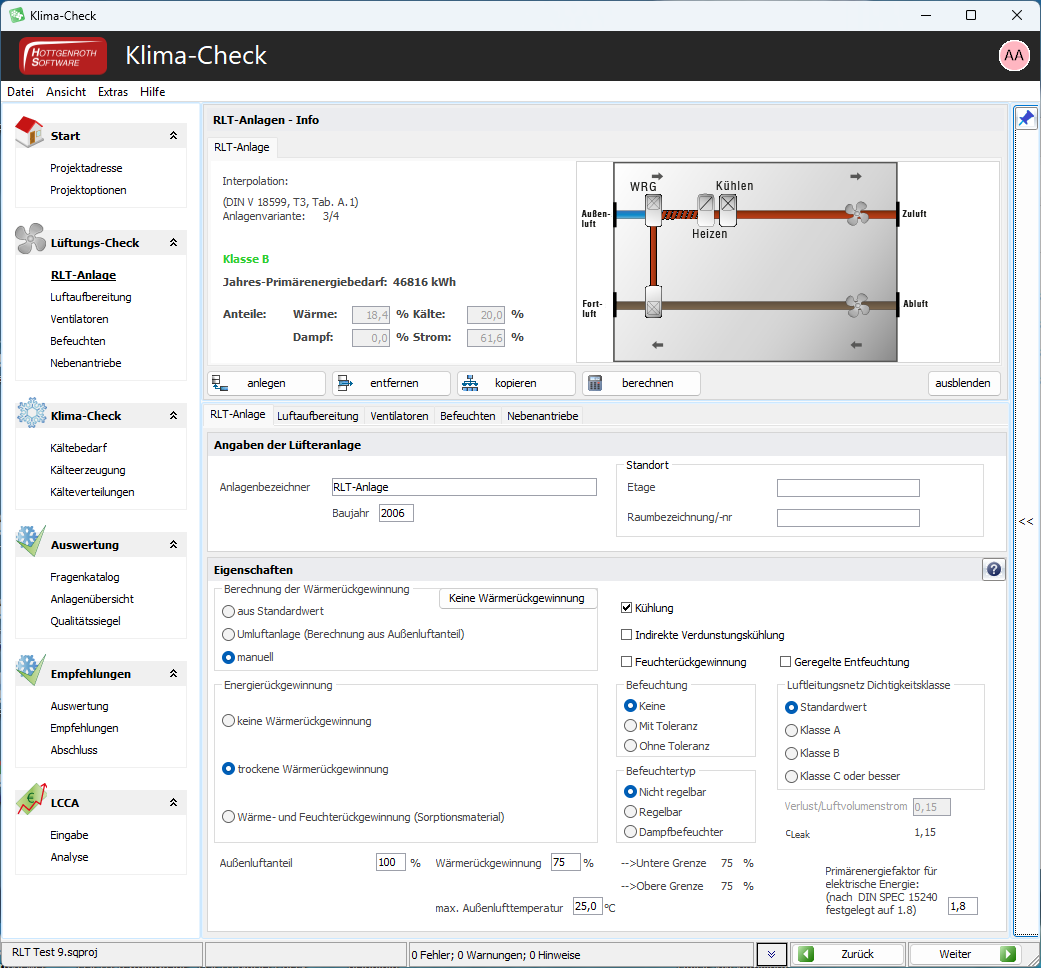The width and height of the screenshot is (1041, 968).
Task: Click the Baujahr input field
Action: pyautogui.click(x=396, y=513)
